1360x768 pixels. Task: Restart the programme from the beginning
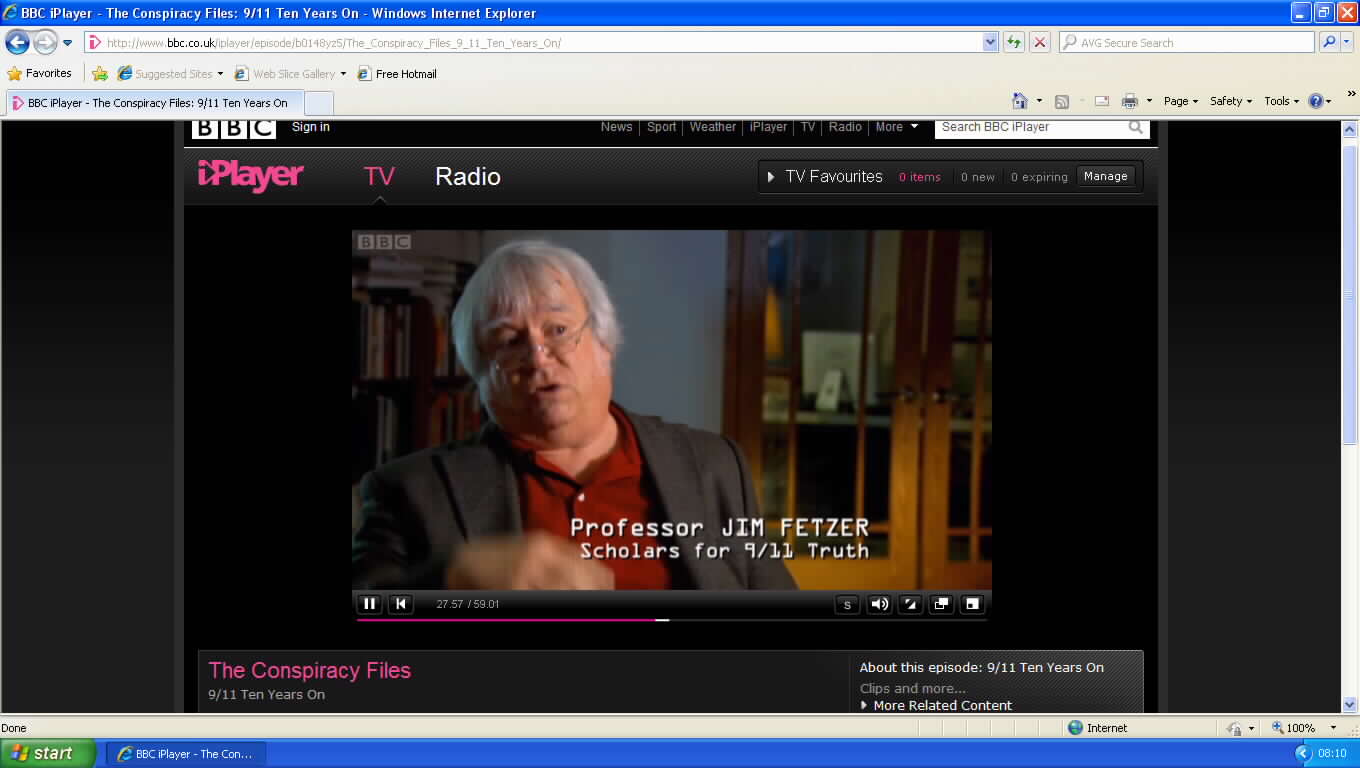coord(400,604)
